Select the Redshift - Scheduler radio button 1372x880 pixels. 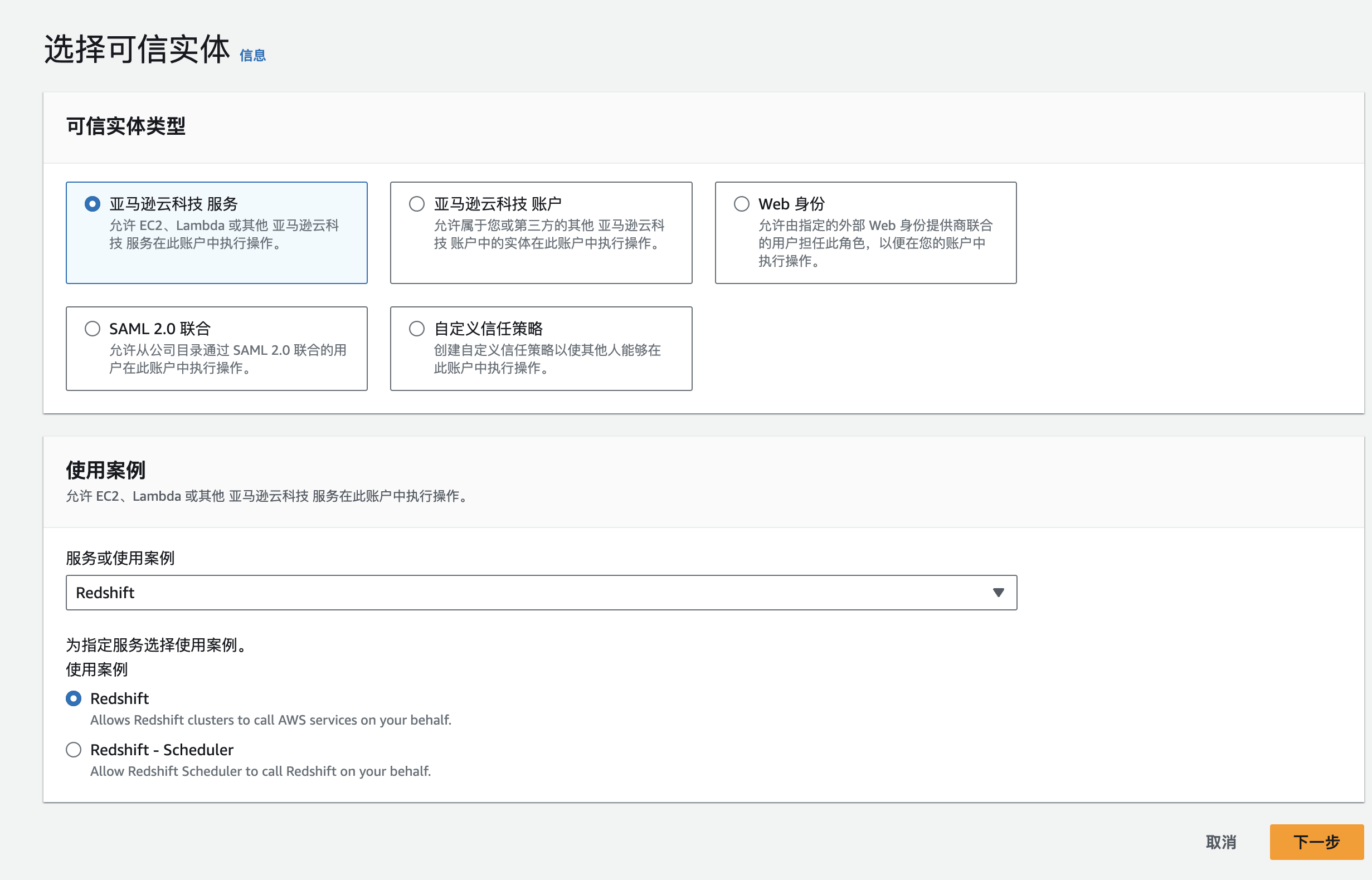pyautogui.click(x=74, y=750)
